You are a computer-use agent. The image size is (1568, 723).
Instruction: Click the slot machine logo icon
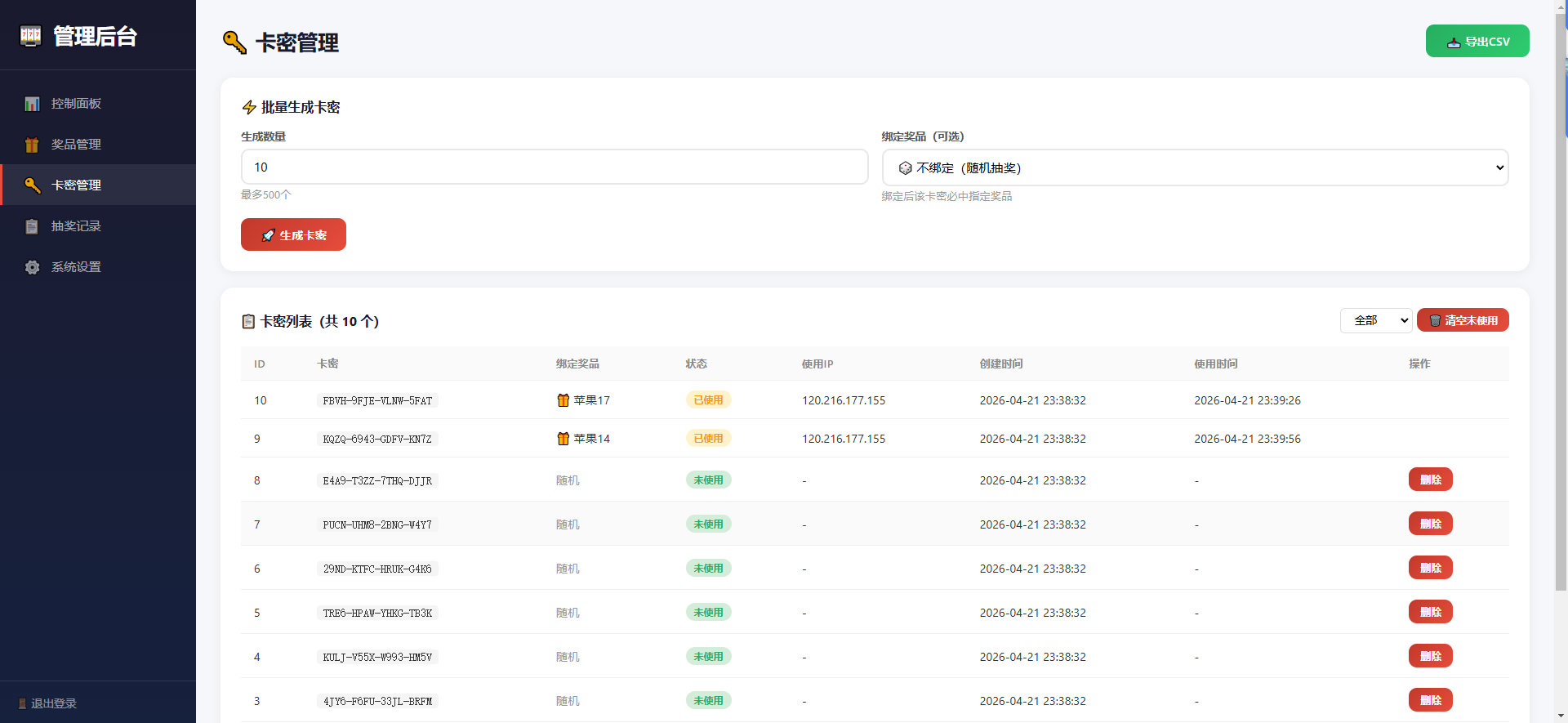coord(30,36)
